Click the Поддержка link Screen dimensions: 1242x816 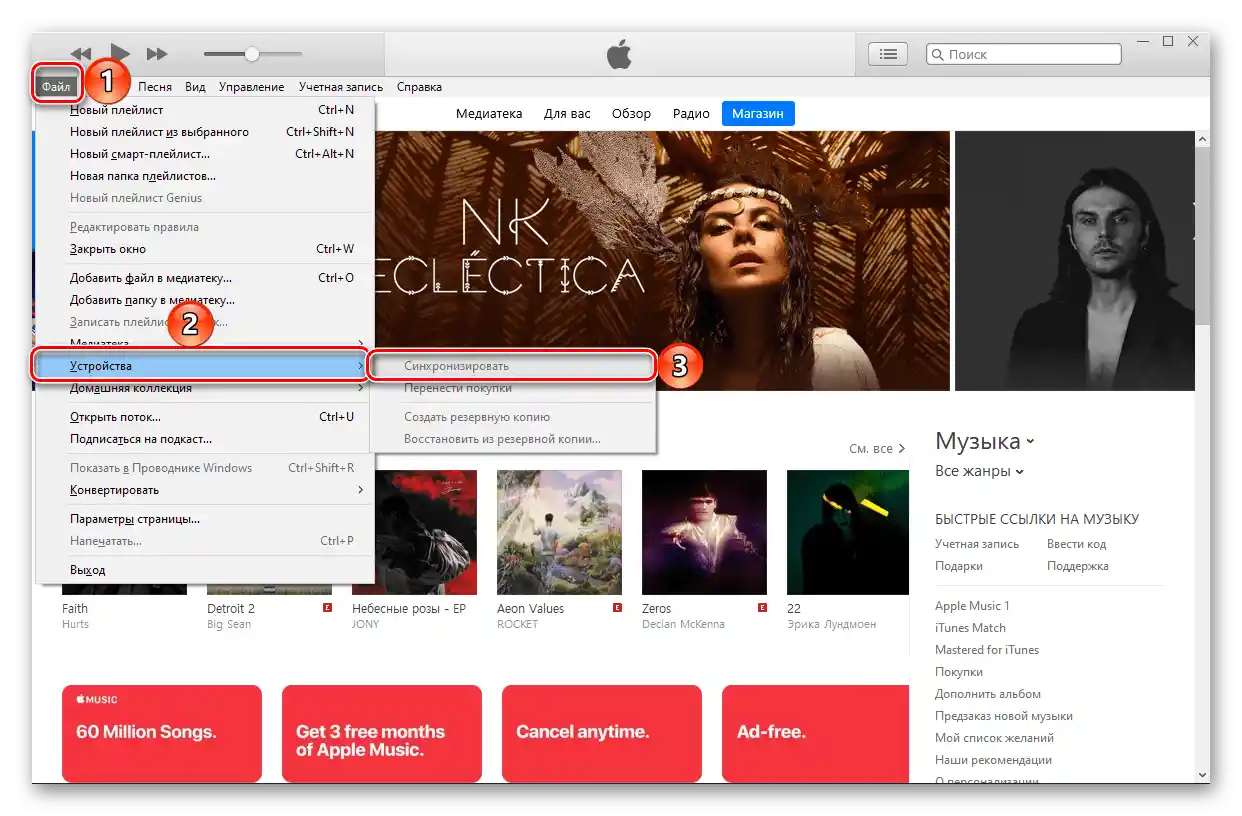[x=1078, y=566]
